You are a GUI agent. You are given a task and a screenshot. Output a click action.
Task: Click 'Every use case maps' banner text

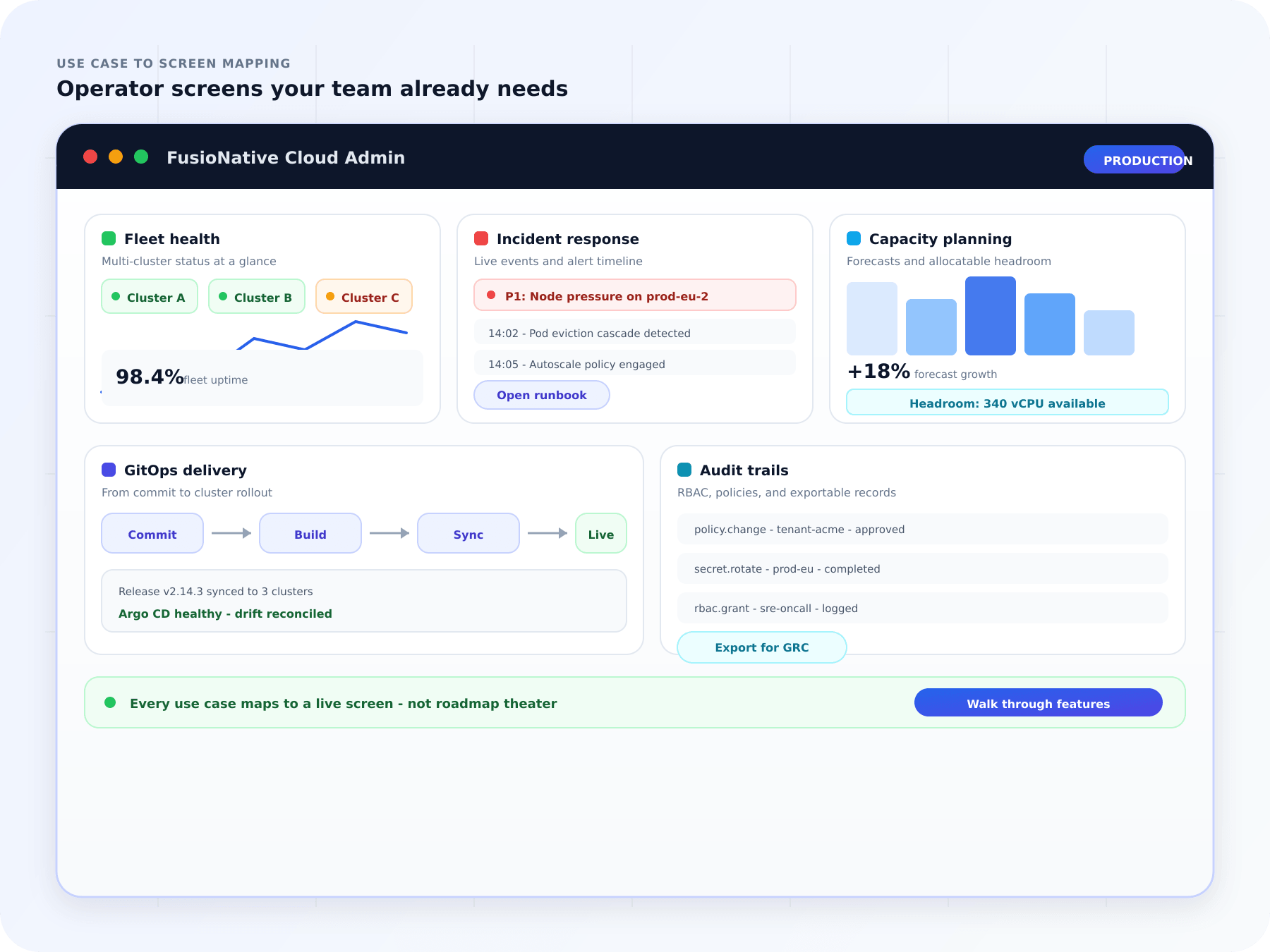(344, 703)
